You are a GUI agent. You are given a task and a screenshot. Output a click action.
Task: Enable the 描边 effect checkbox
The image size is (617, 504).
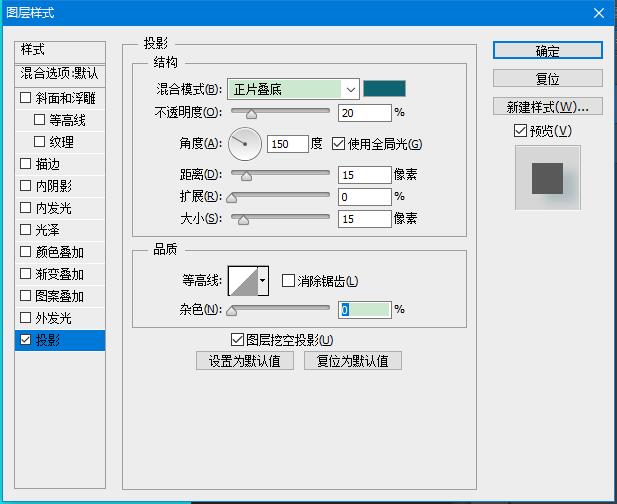(26, 164)
